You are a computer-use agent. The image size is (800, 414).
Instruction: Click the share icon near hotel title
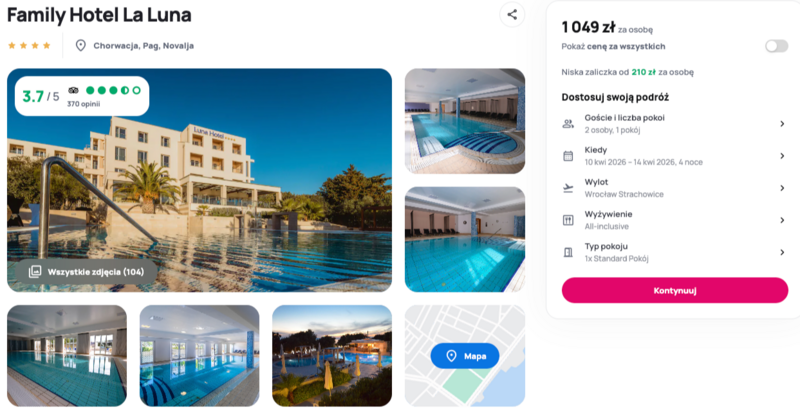(512, 15)
